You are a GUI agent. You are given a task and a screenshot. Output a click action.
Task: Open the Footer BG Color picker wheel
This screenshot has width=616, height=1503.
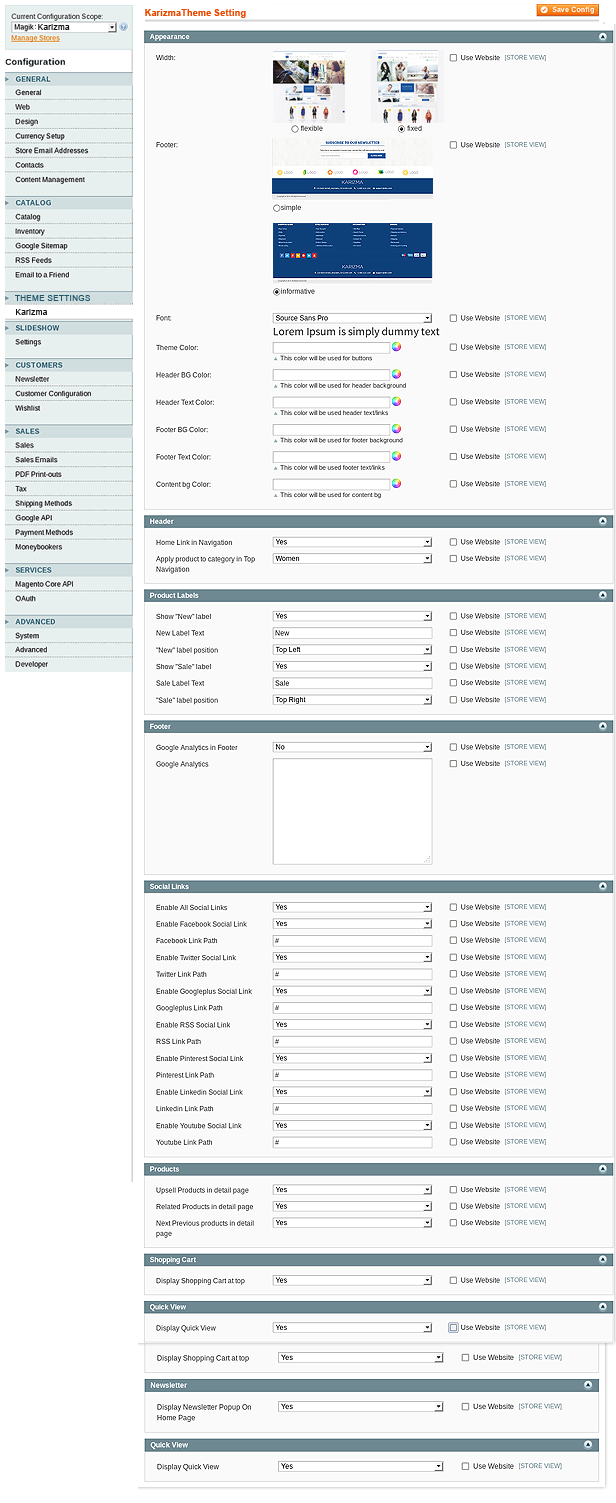point(396,428)
